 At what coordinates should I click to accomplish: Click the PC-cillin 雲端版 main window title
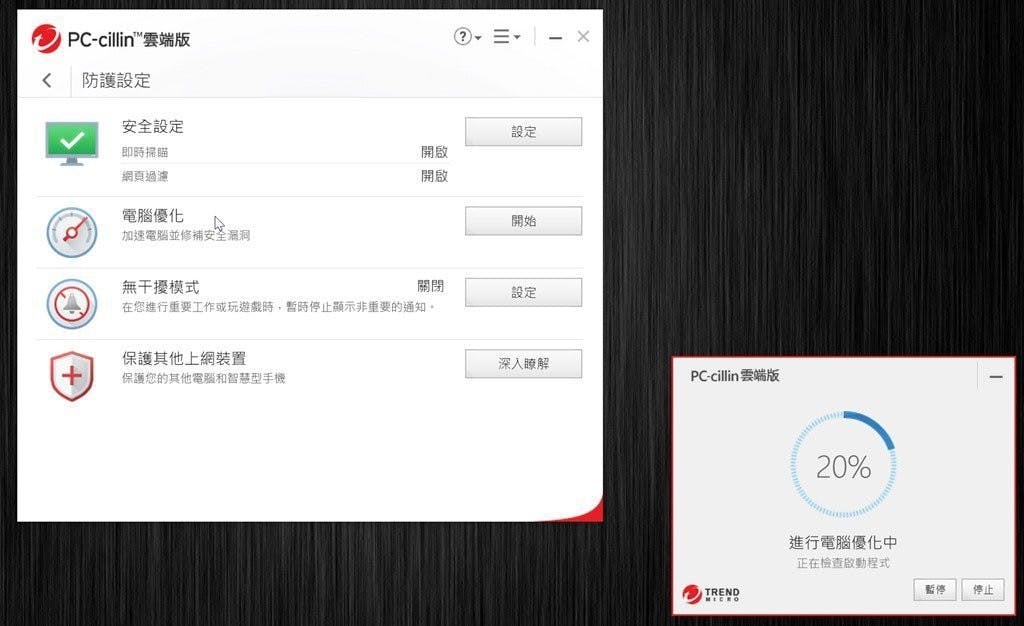pyautogui.click(x=129, y=39)
